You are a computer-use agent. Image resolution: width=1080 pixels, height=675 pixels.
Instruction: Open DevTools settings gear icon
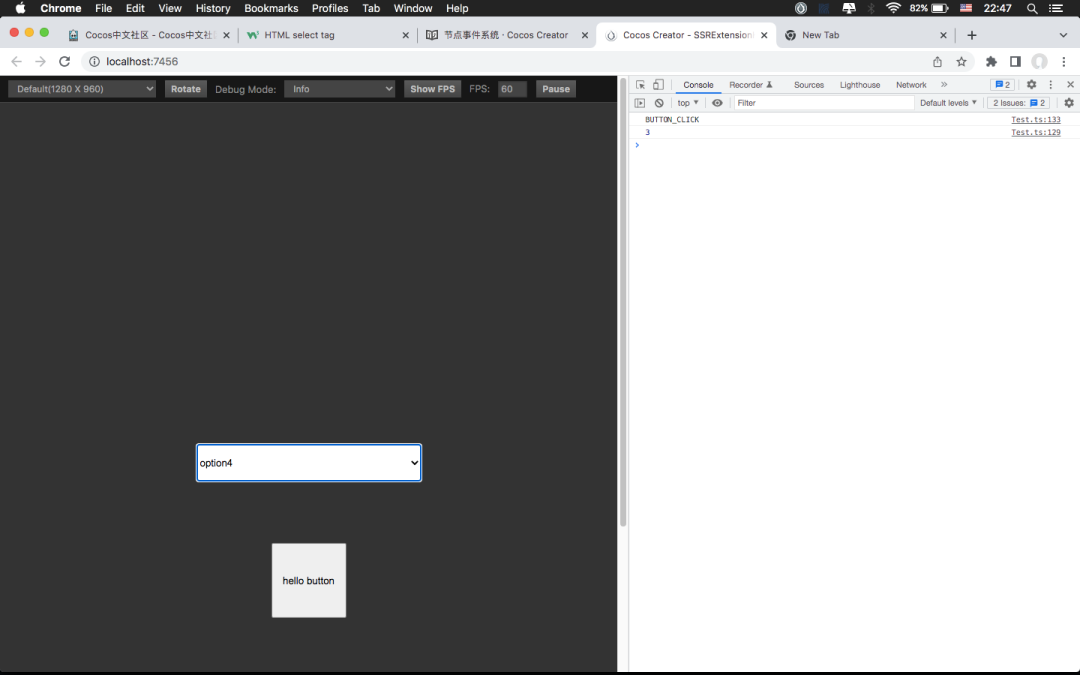click(1031, 84)
